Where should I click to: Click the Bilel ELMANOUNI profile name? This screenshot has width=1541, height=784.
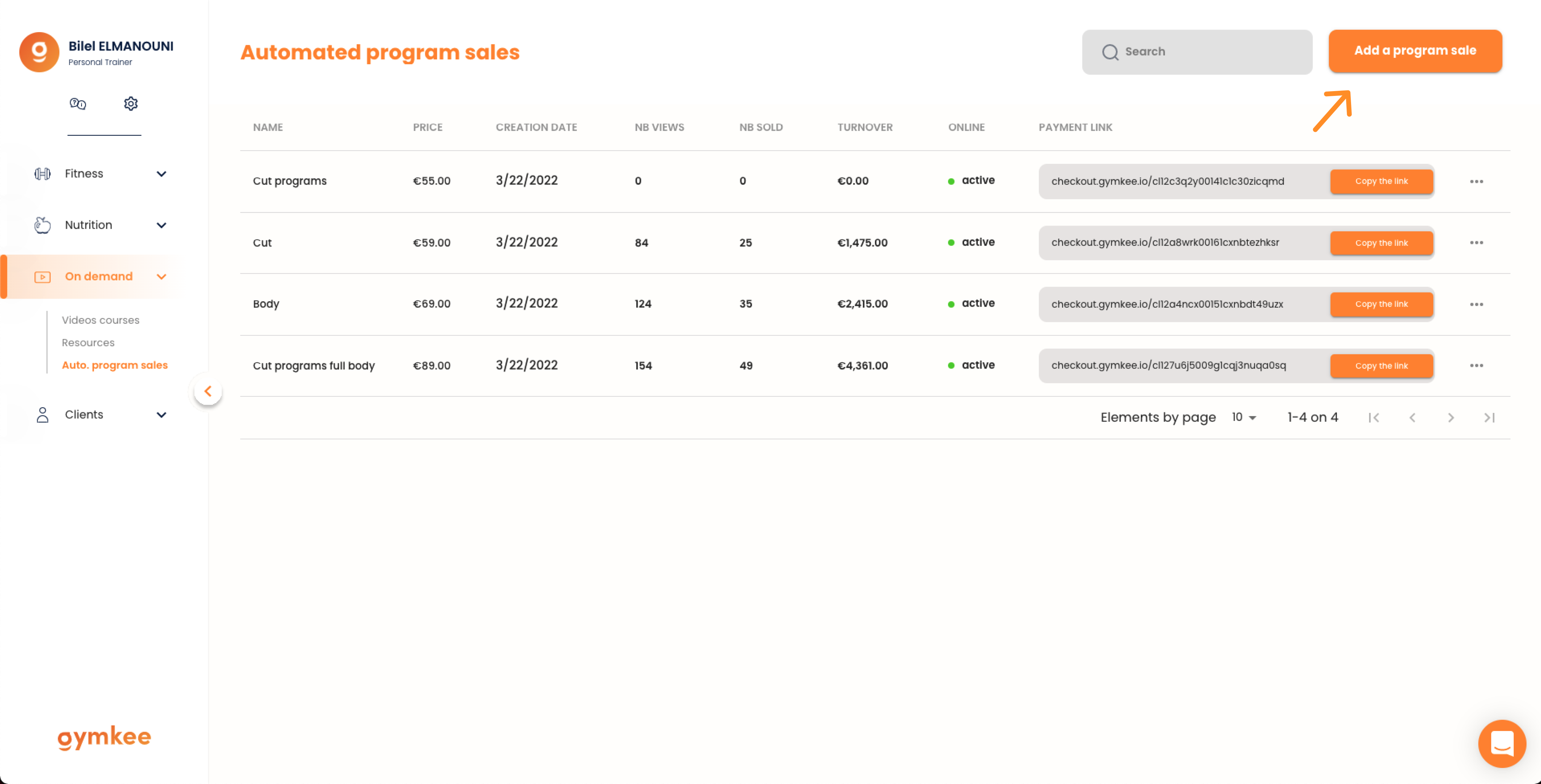pos(121,46)
